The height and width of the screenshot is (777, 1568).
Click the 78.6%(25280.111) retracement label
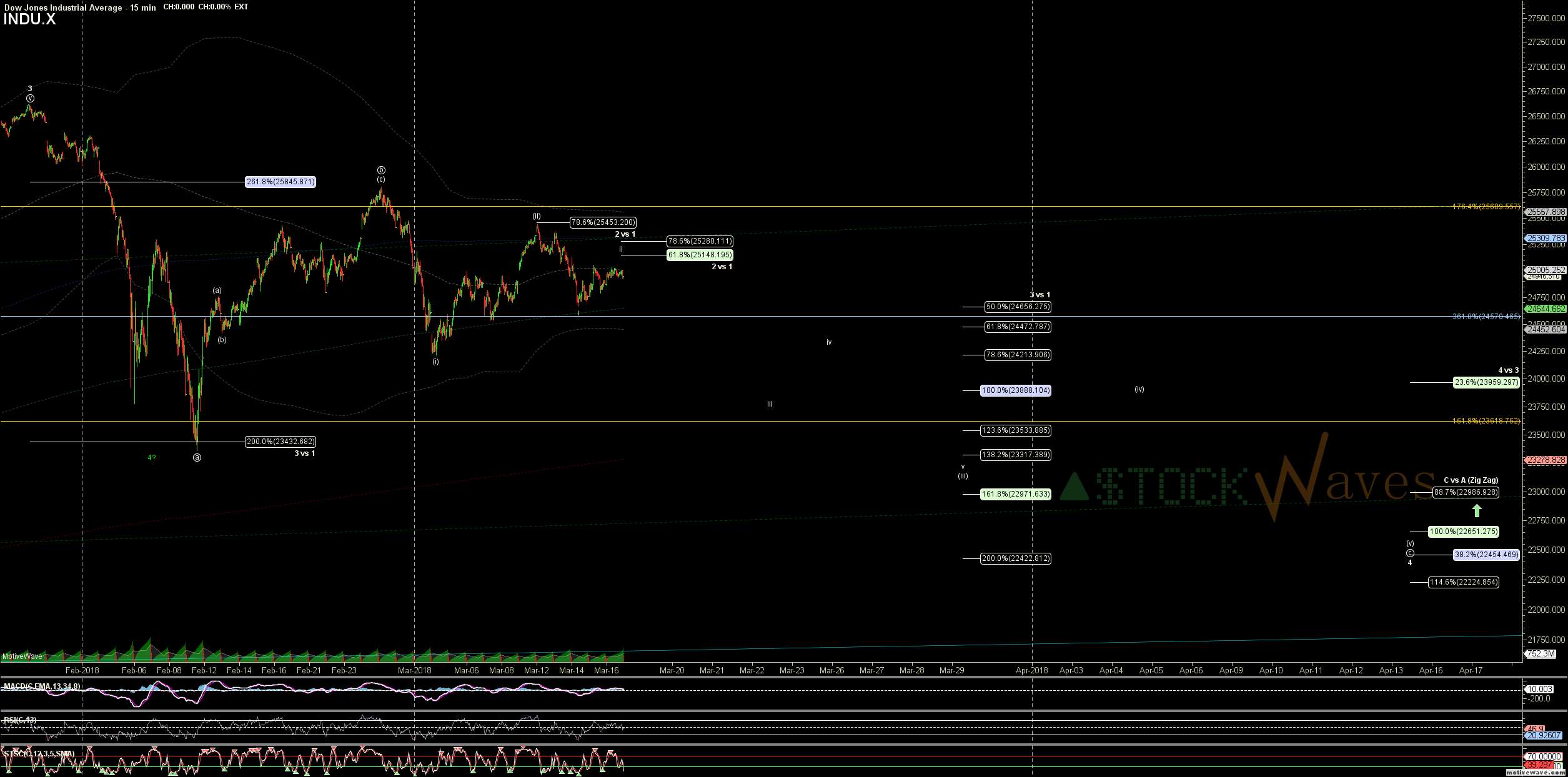[700, 241]
